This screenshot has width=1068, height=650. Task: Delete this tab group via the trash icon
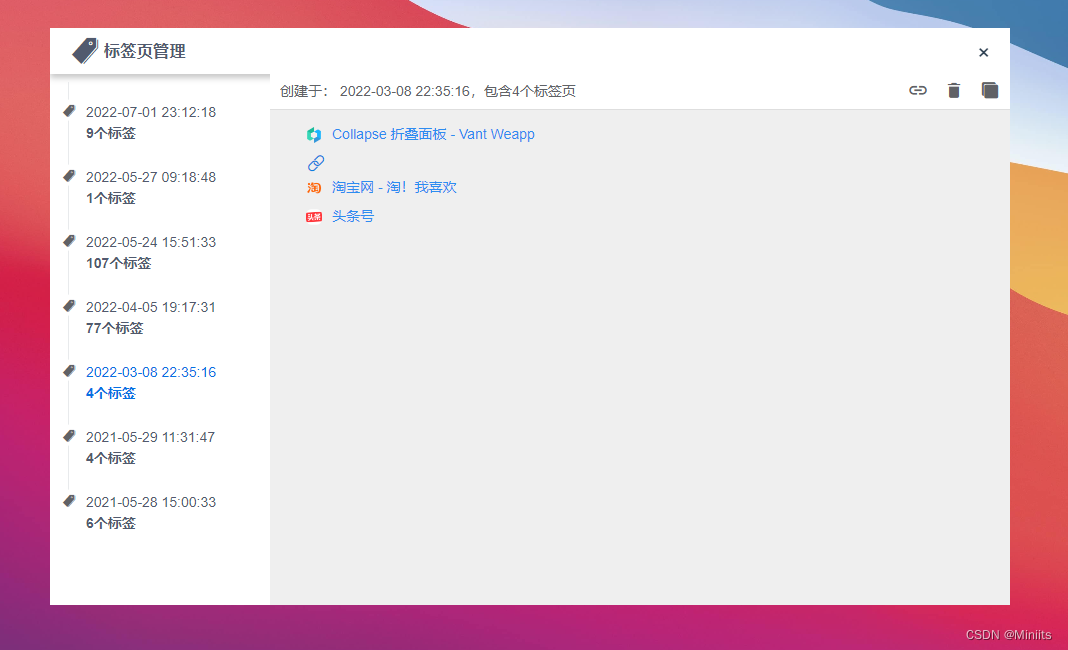[954, 91]
